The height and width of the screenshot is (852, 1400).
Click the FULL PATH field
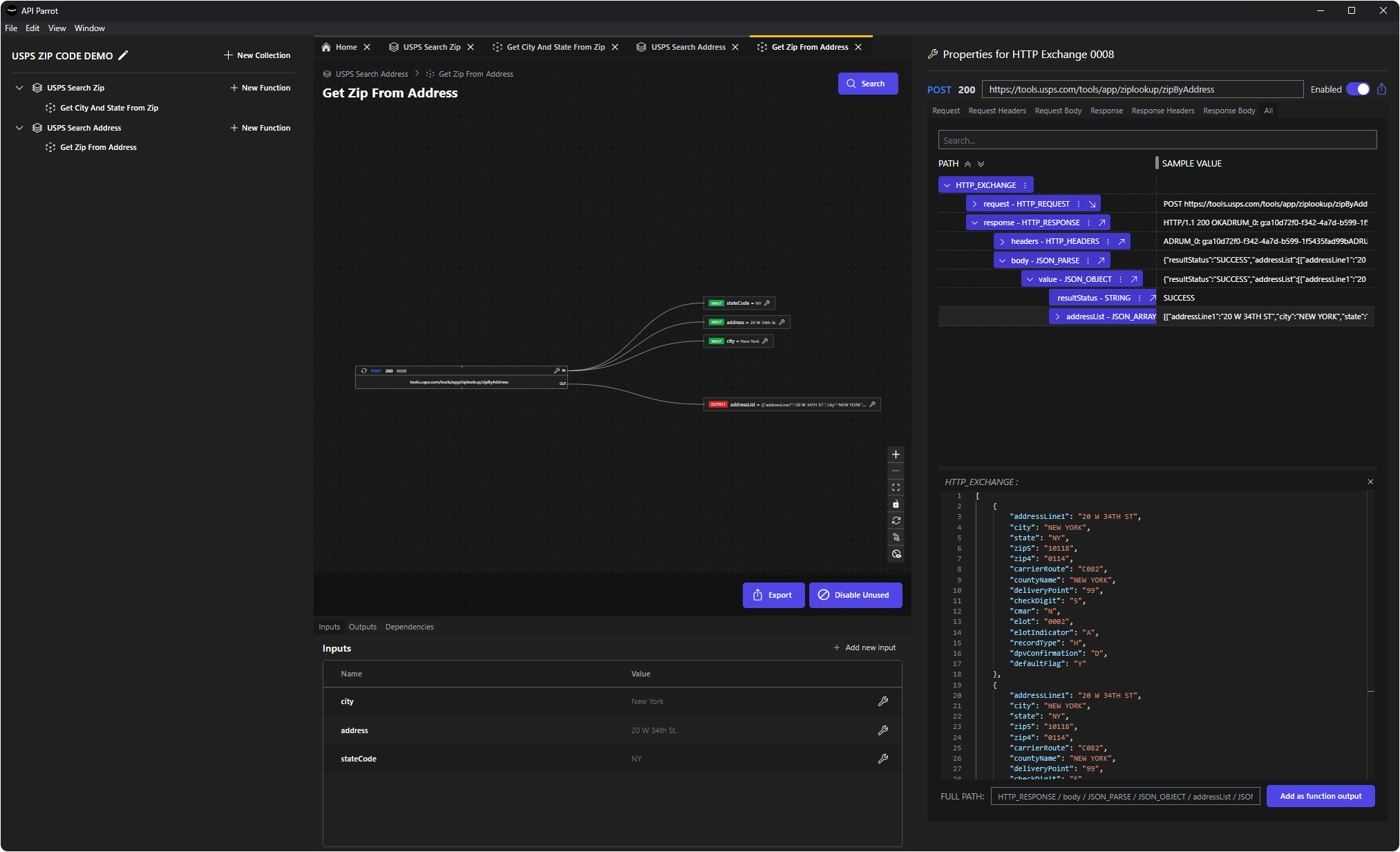pos(1125,797)
